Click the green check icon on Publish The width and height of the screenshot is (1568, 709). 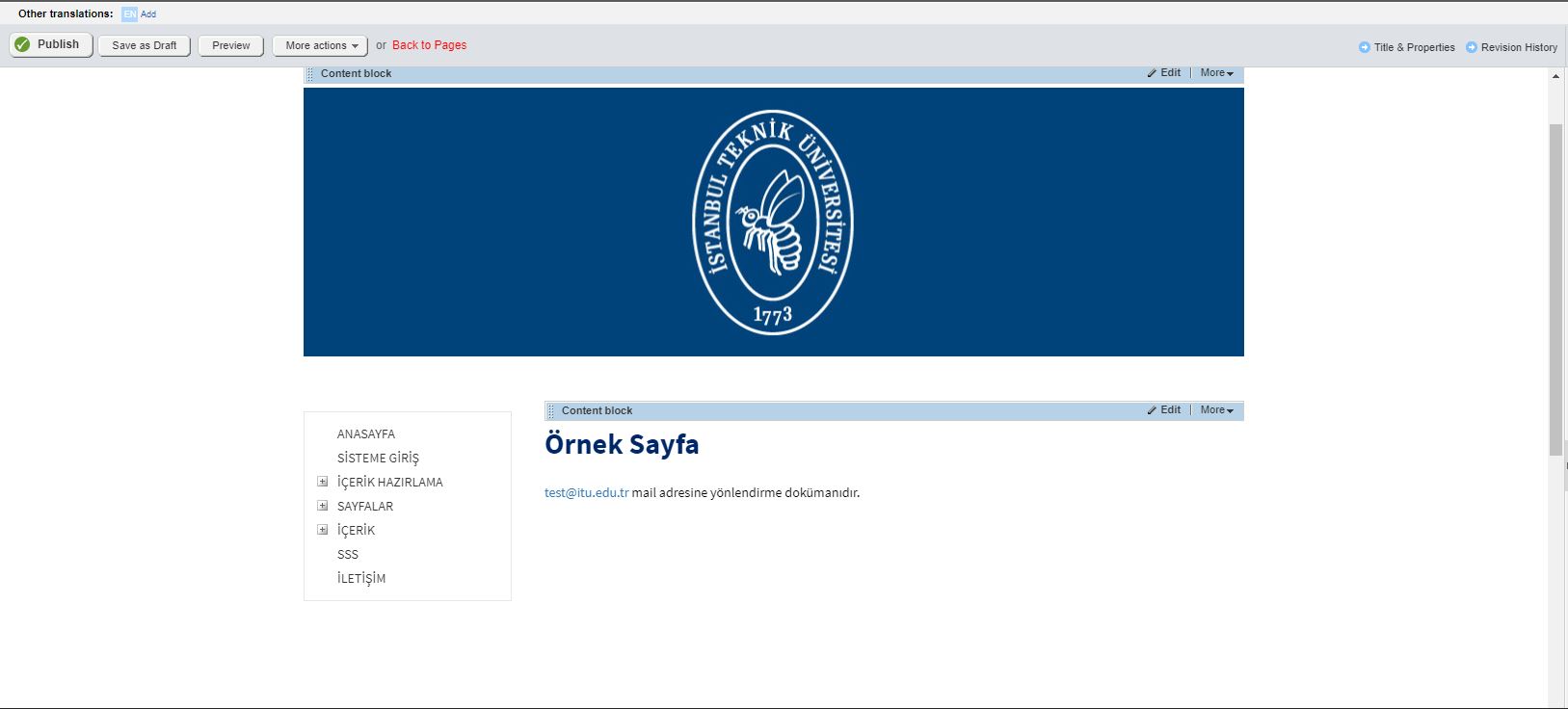tap(22, 44)
